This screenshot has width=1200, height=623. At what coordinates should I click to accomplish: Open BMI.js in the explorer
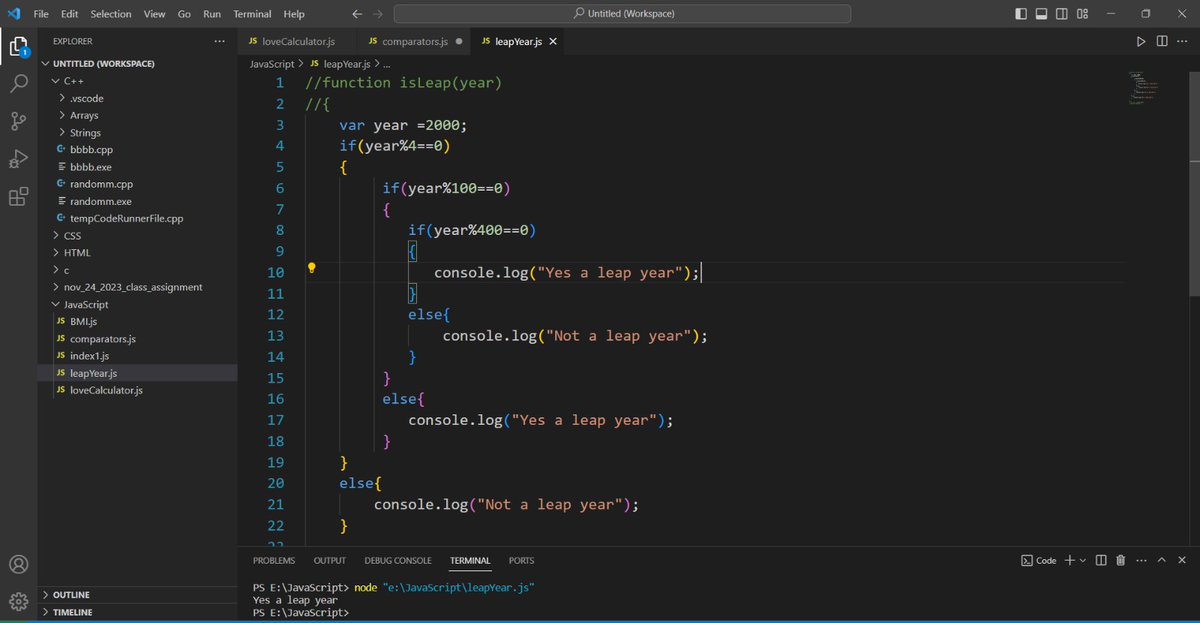(138, 321)
